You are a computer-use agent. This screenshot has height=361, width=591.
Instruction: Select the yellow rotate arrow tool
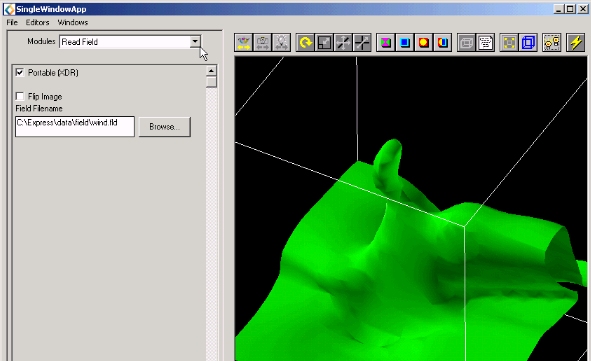(x=305, y=42)
